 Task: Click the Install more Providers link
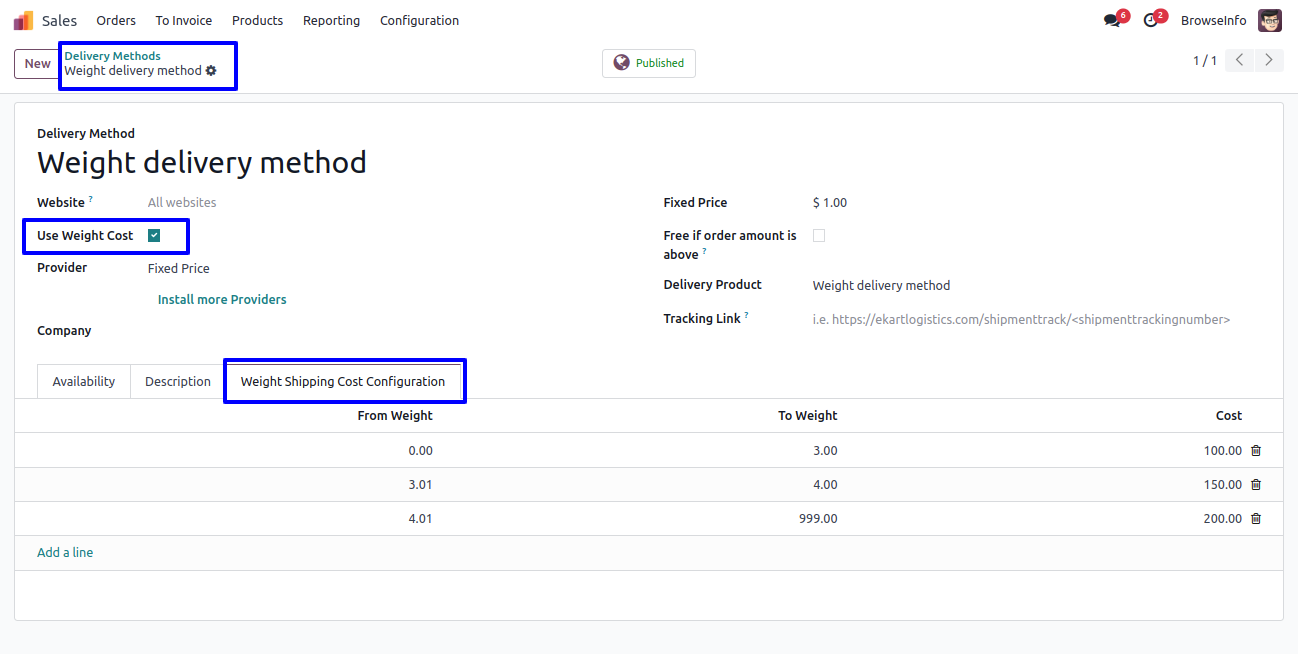coord(222,300)
